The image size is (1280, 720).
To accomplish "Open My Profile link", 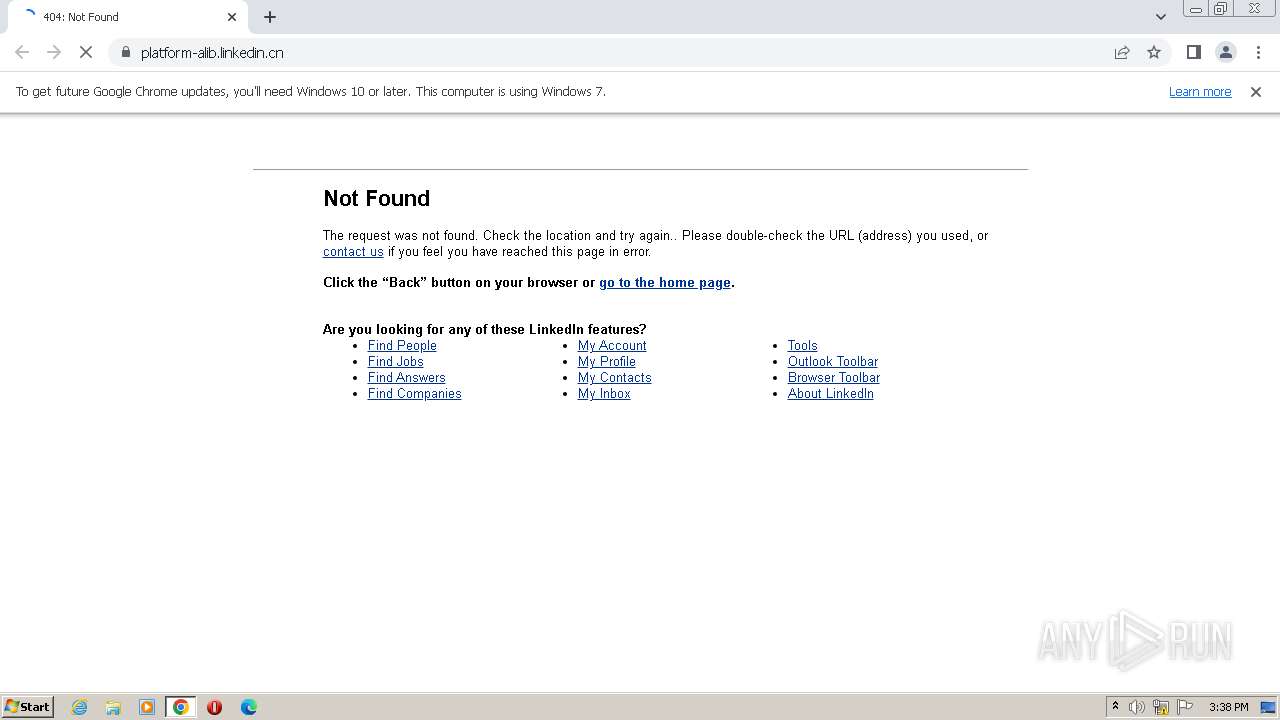I will (606, 362).
